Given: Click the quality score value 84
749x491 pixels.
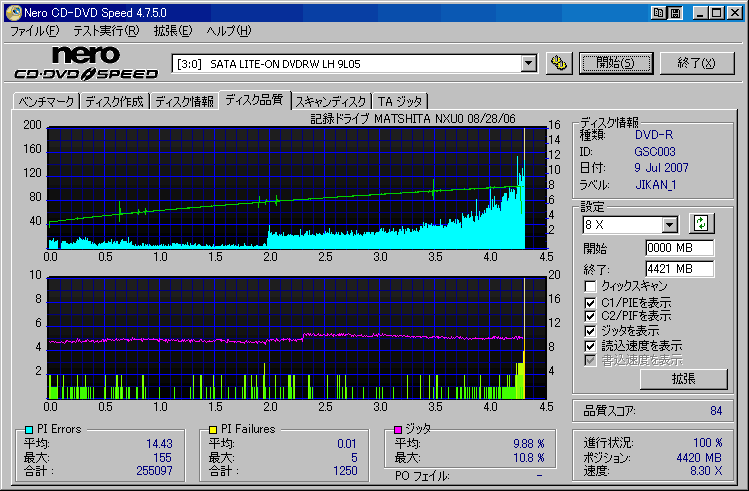Looking at the screenshot, I should click(716, 411).
